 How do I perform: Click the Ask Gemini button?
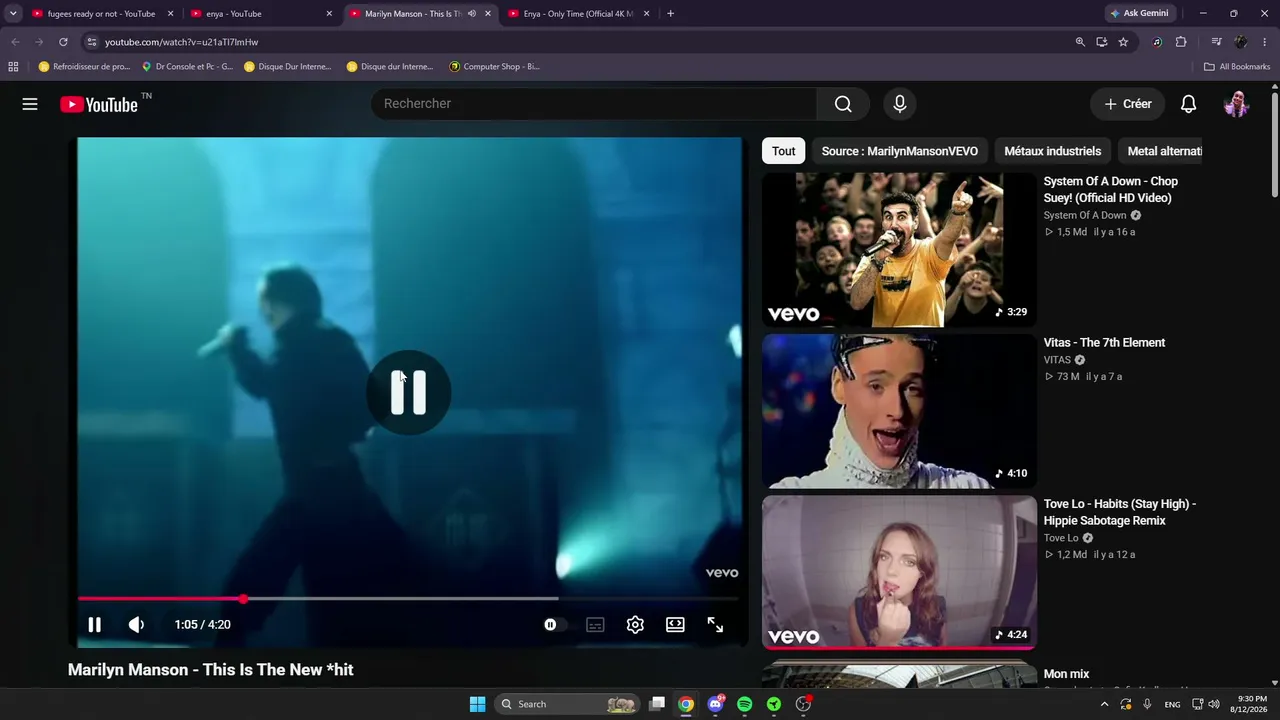1139,14
